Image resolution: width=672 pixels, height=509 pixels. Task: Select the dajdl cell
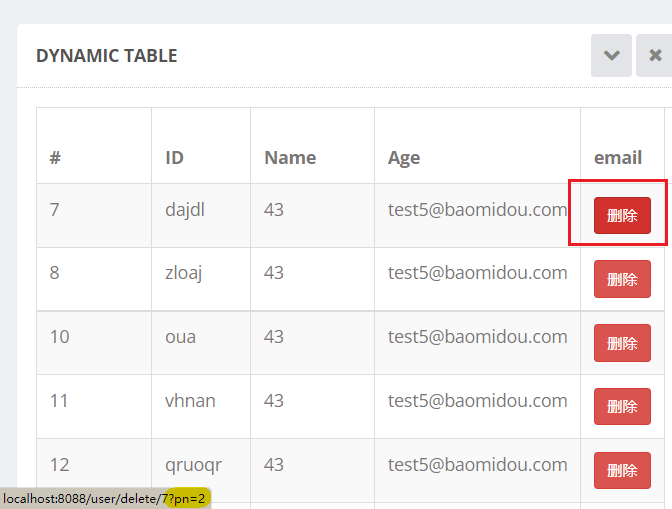189,209
